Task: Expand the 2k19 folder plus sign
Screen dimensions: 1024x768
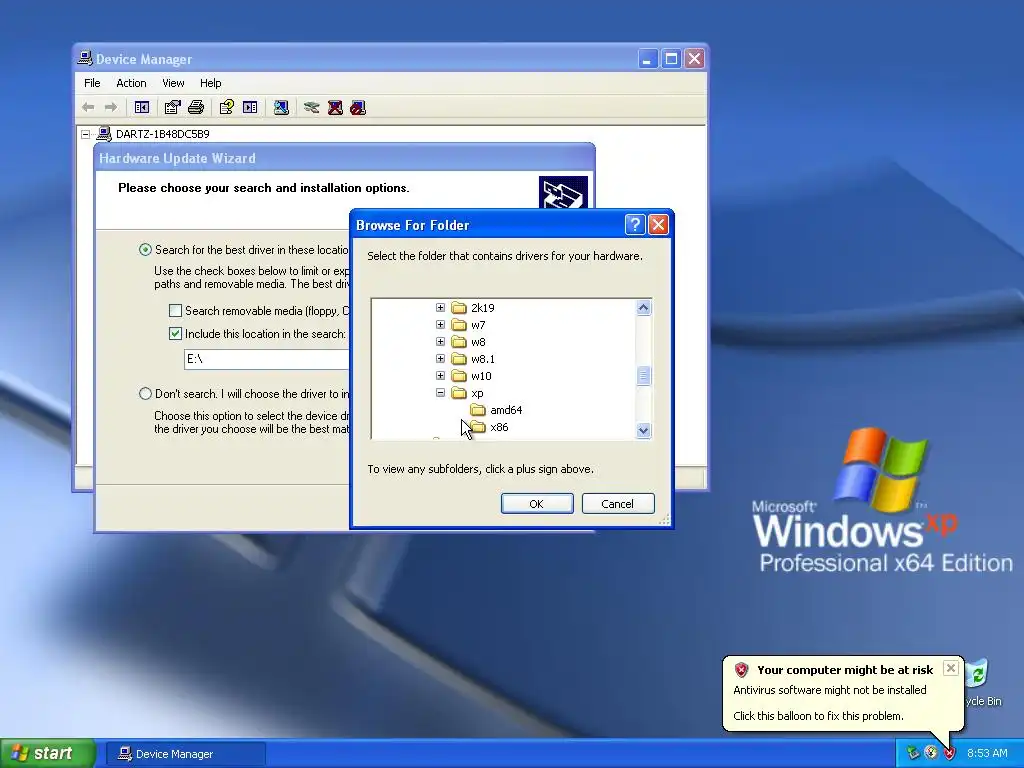Action: tap(440, 308)
